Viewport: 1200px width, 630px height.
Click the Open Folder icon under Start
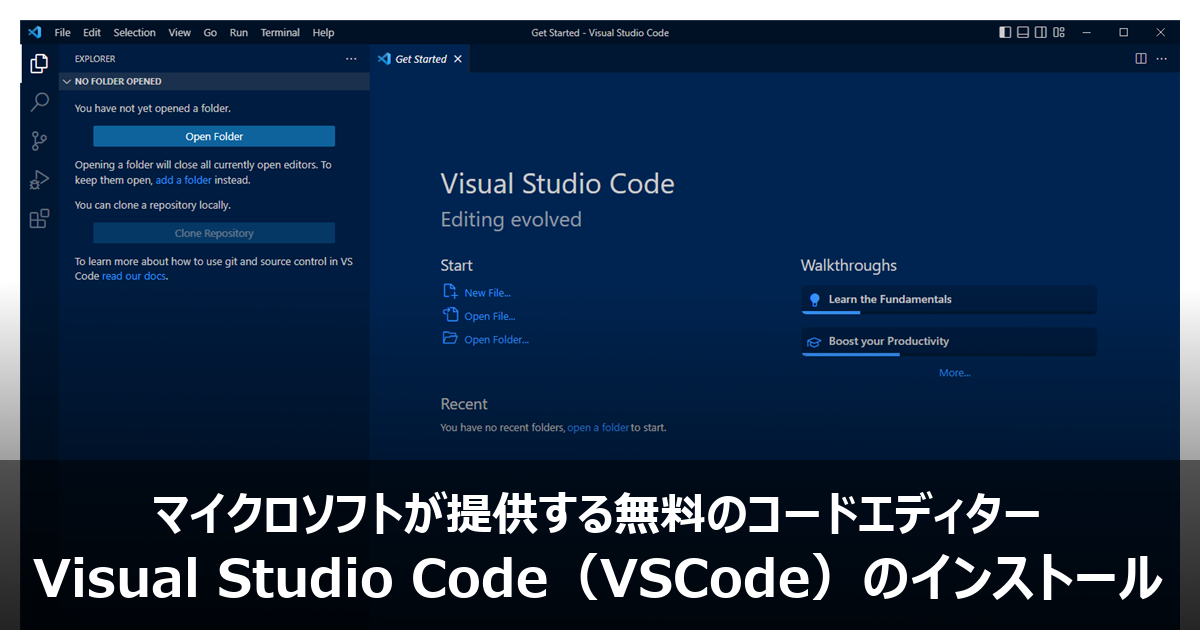[450, 339]
